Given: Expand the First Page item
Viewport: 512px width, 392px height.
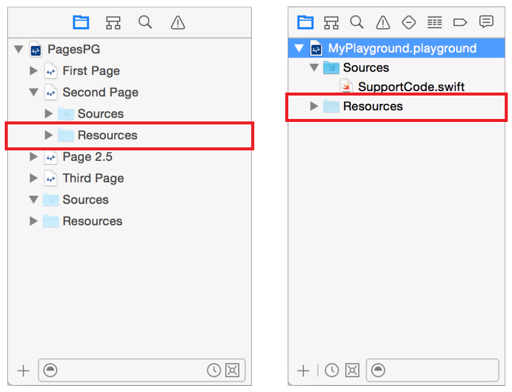Looking at the screenshot, I should pos(33,71).
